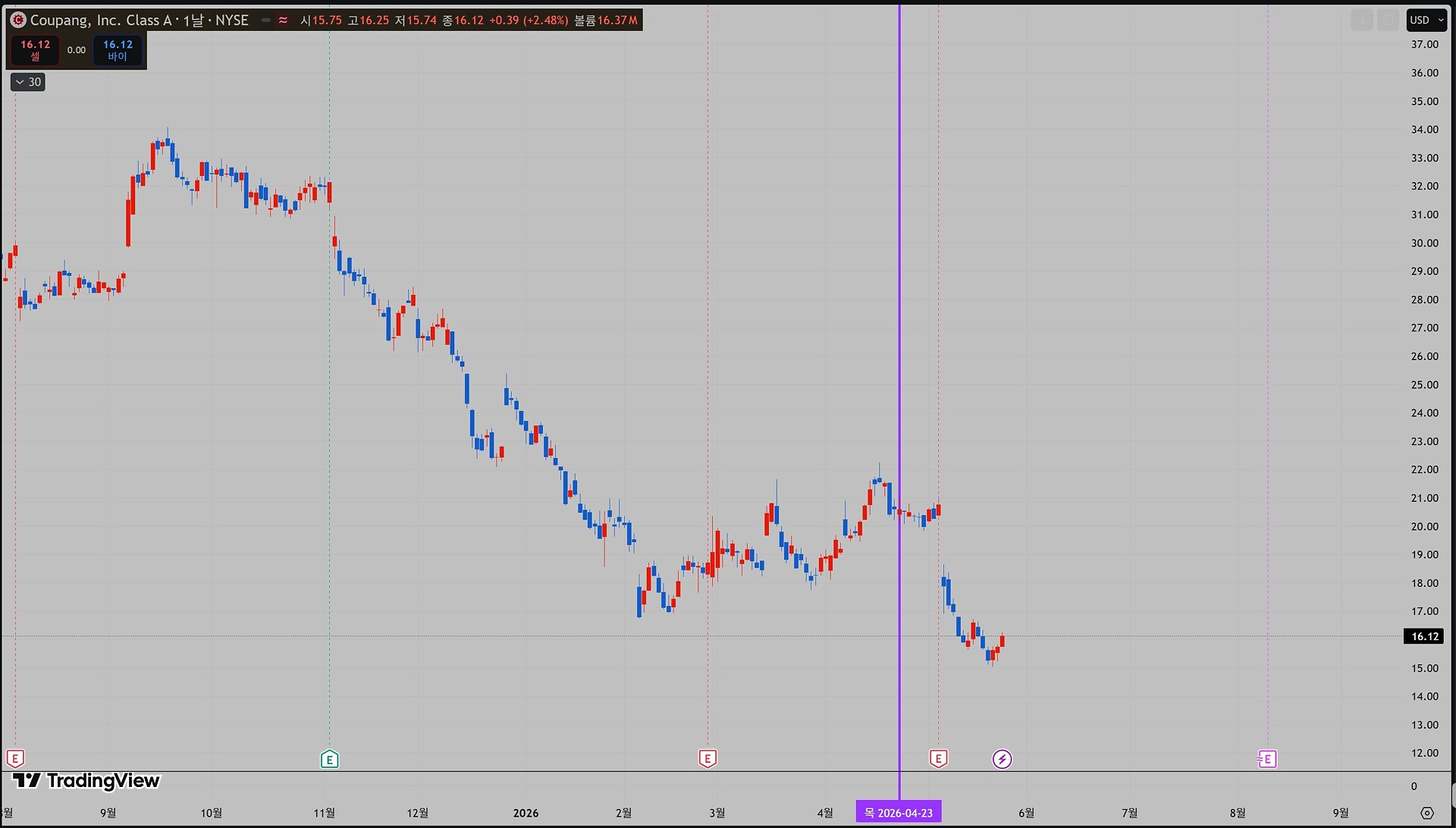Click the spread value 0.00 between sell and buy
Screen dimensions: 1456x828
77,50
